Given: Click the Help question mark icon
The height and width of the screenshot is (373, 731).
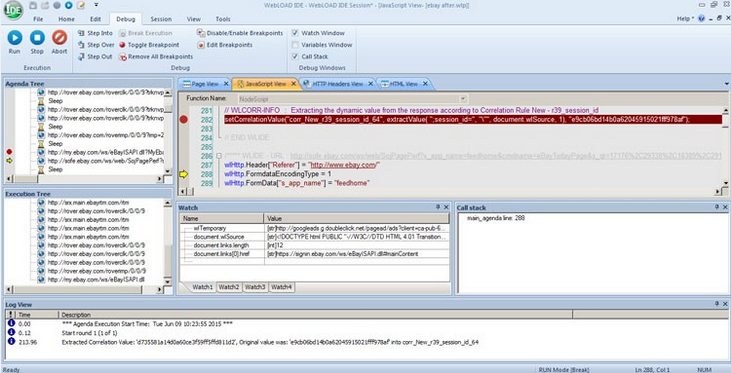Looking at the screenshot, I should [702, 19].
